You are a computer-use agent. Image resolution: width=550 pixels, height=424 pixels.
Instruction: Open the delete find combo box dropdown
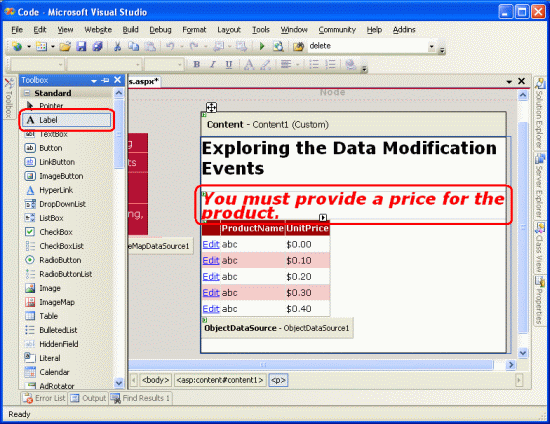432,46
